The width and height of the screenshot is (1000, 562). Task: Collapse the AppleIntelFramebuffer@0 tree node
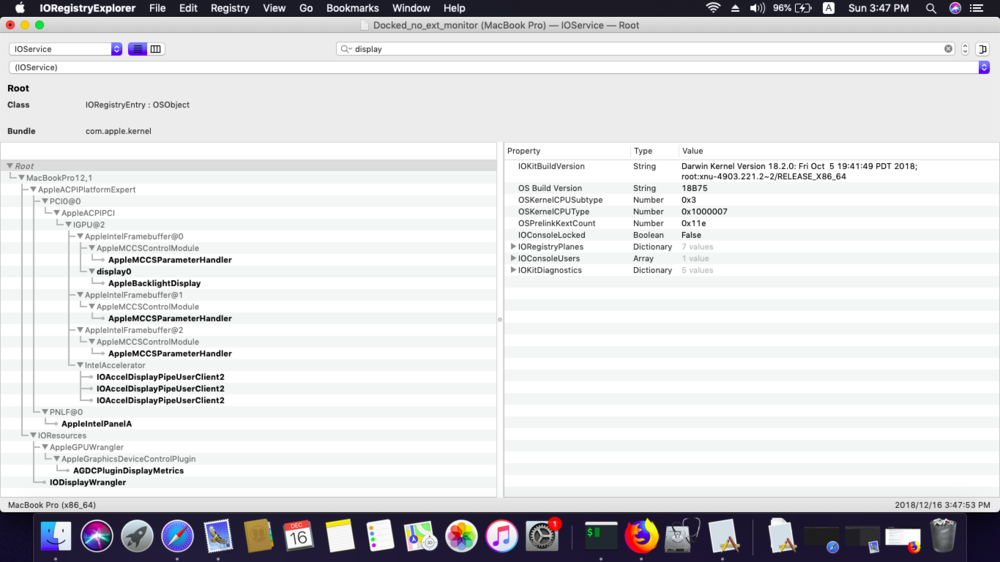point(80,237)
